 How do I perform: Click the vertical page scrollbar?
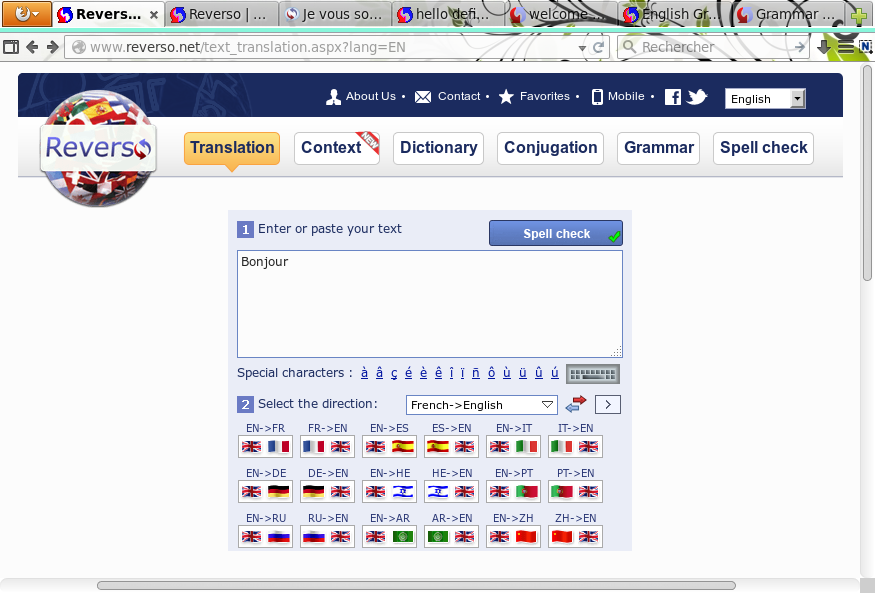tap(867, 173)
